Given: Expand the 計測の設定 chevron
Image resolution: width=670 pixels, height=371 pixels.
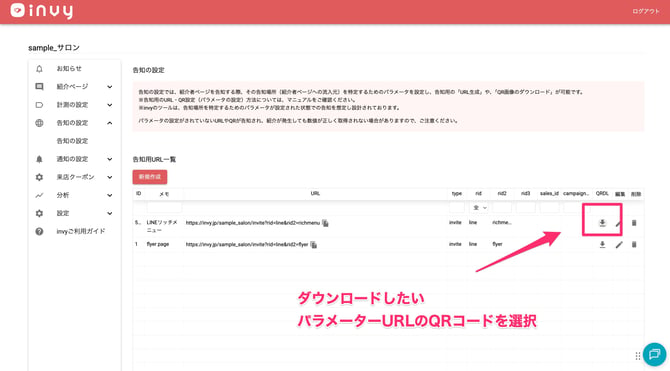Looking at the screenshot, I should coord(110,105).
